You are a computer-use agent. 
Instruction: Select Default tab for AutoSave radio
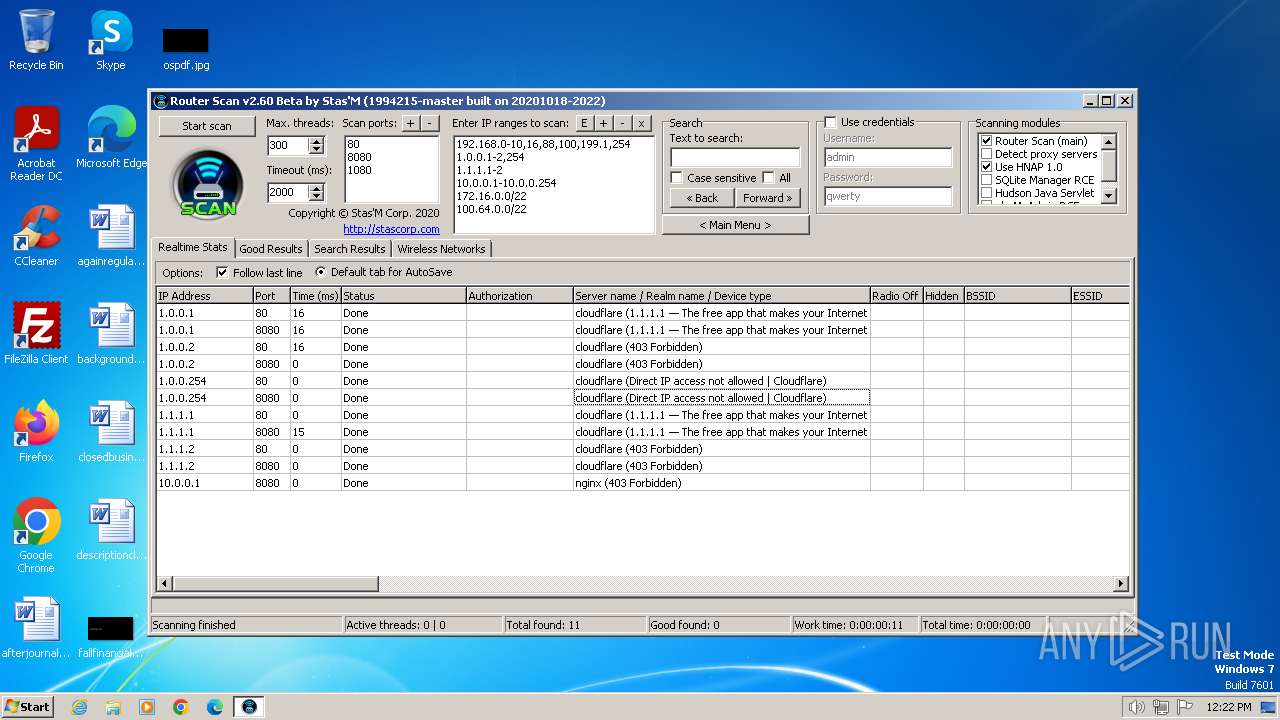(x=320, y=272)
